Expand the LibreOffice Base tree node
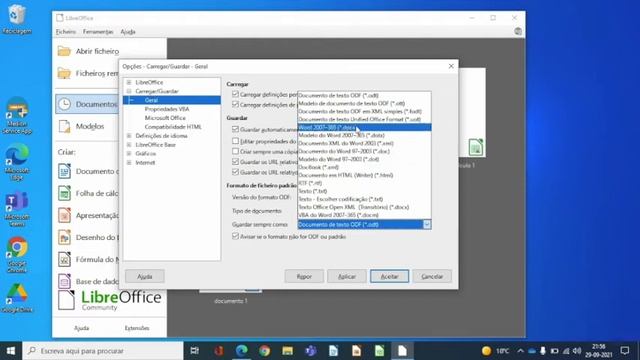Screen dimensions: 640x360 click(x=129, y=145)
